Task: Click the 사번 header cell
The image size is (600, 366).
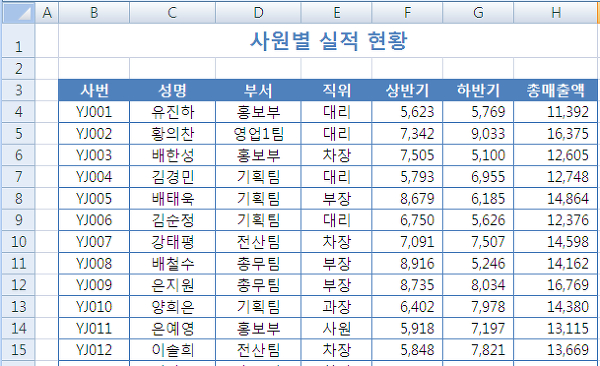Action: [94, 90]
